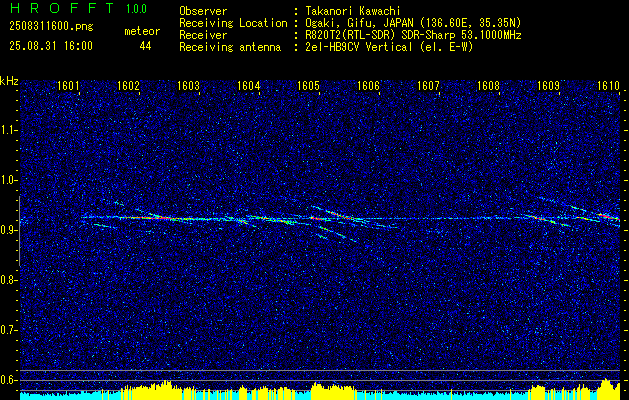Click the 1.0 kHz axis label
This screenshot has width=629, height=400.
8,180
